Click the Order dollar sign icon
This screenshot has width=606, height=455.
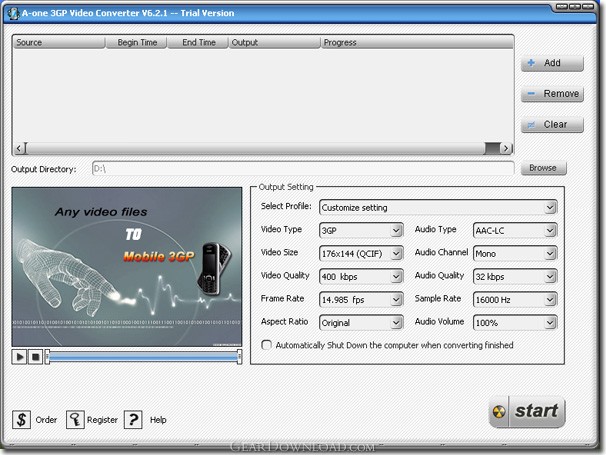click(x=21, y=419)
